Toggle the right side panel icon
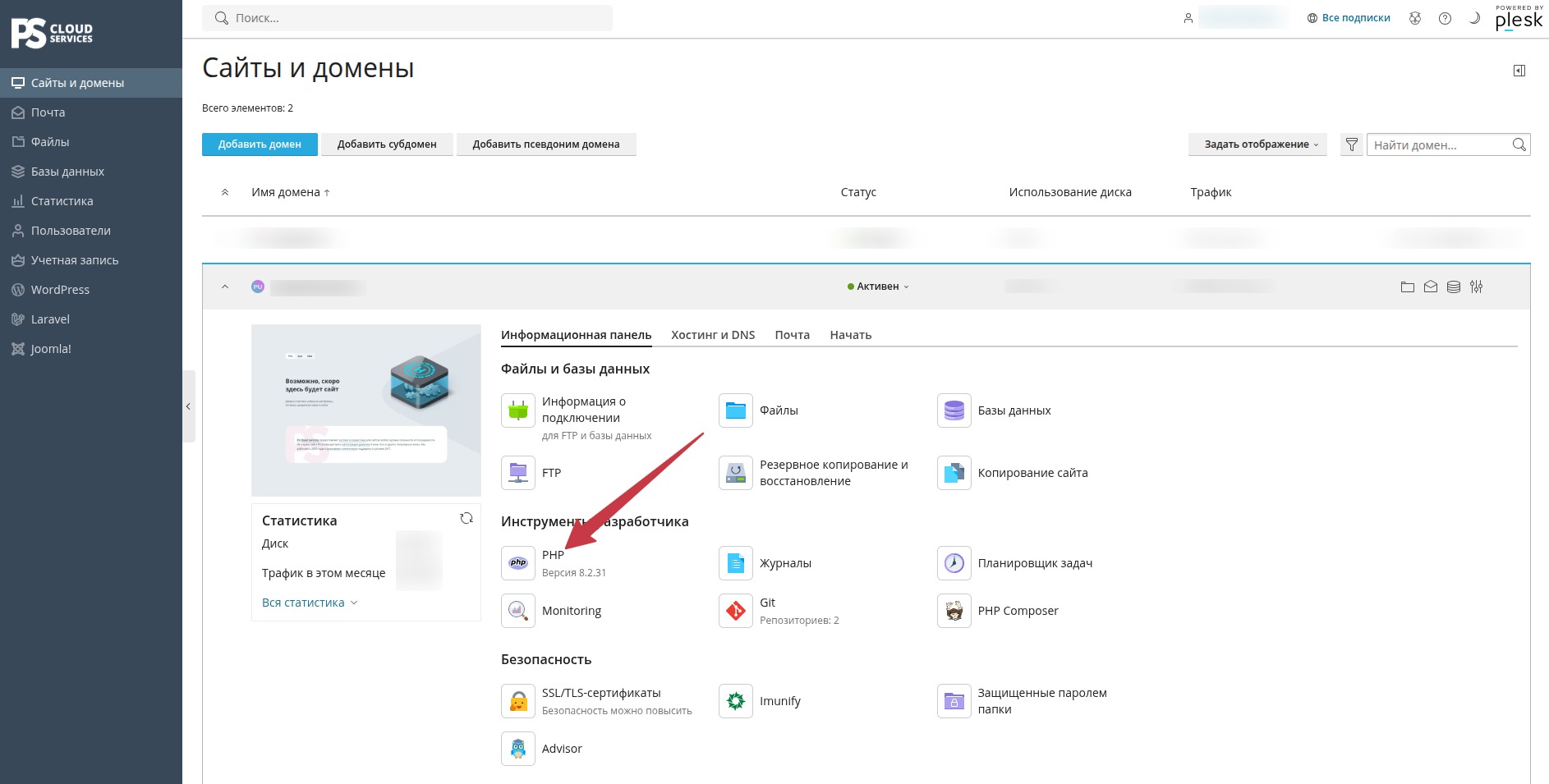Image resolution: width=1549 pixels, height=784 pixels. click(x=1519, y=71)
